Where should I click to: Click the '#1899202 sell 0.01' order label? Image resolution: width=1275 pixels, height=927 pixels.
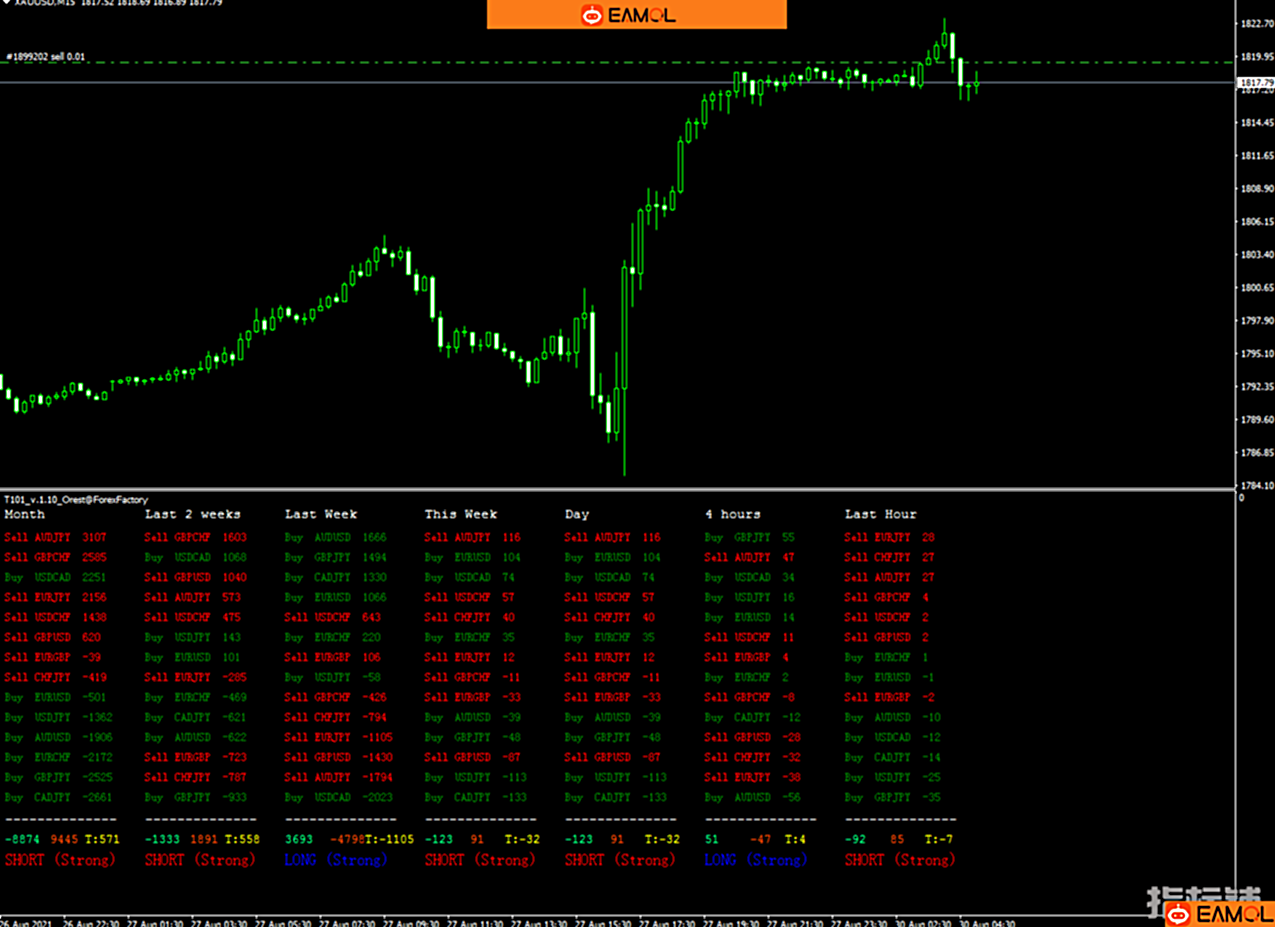tap(46, 57)
